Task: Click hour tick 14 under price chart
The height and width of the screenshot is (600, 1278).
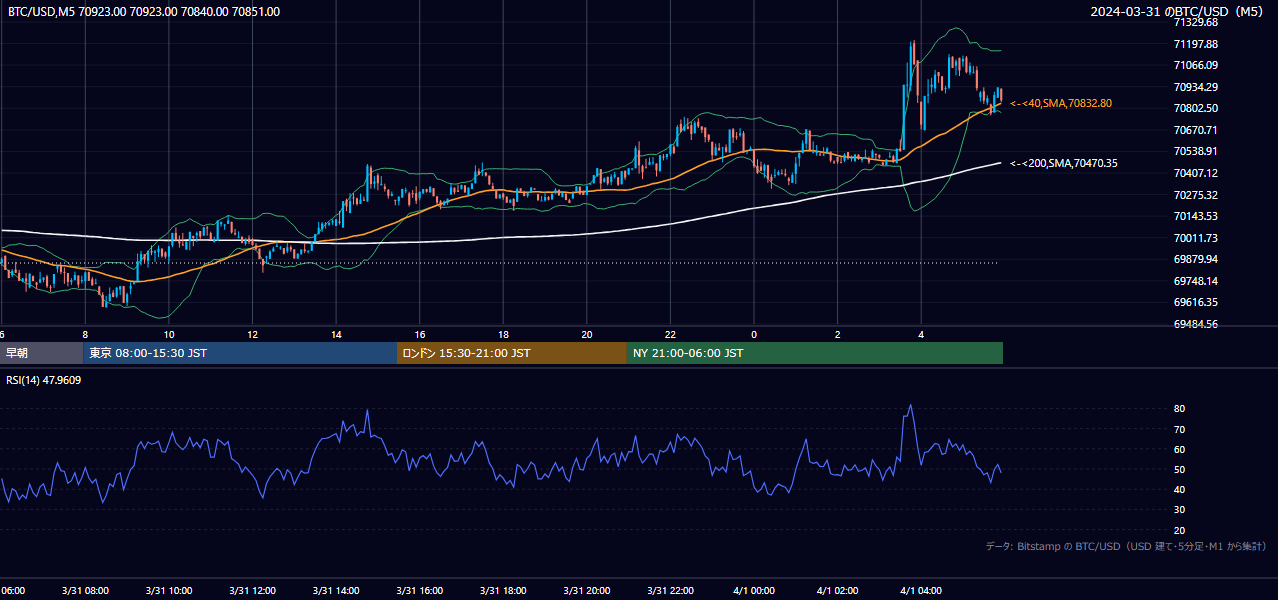Action: (336, 334)
